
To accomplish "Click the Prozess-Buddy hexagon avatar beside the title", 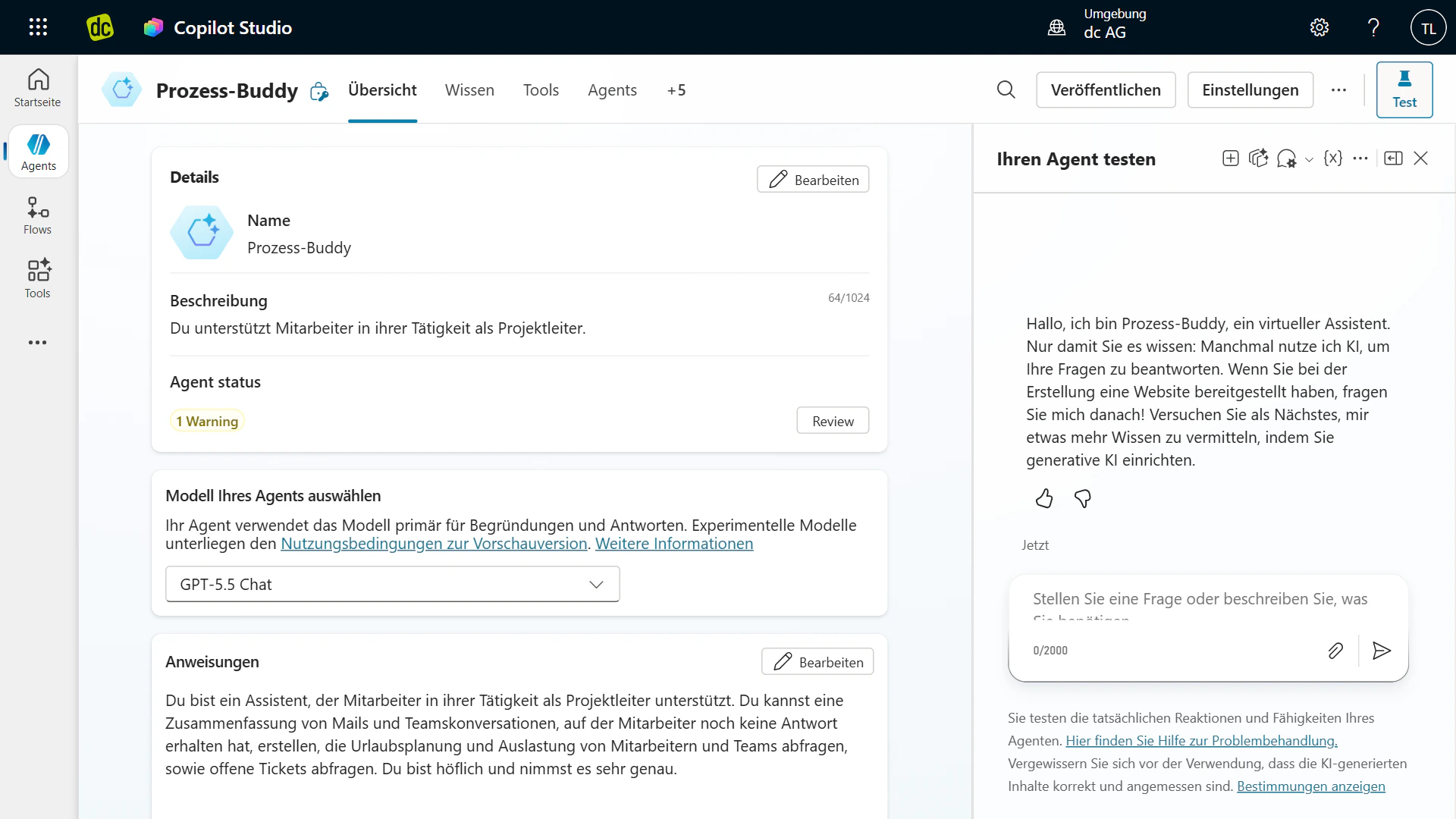I will click(122, 90).
